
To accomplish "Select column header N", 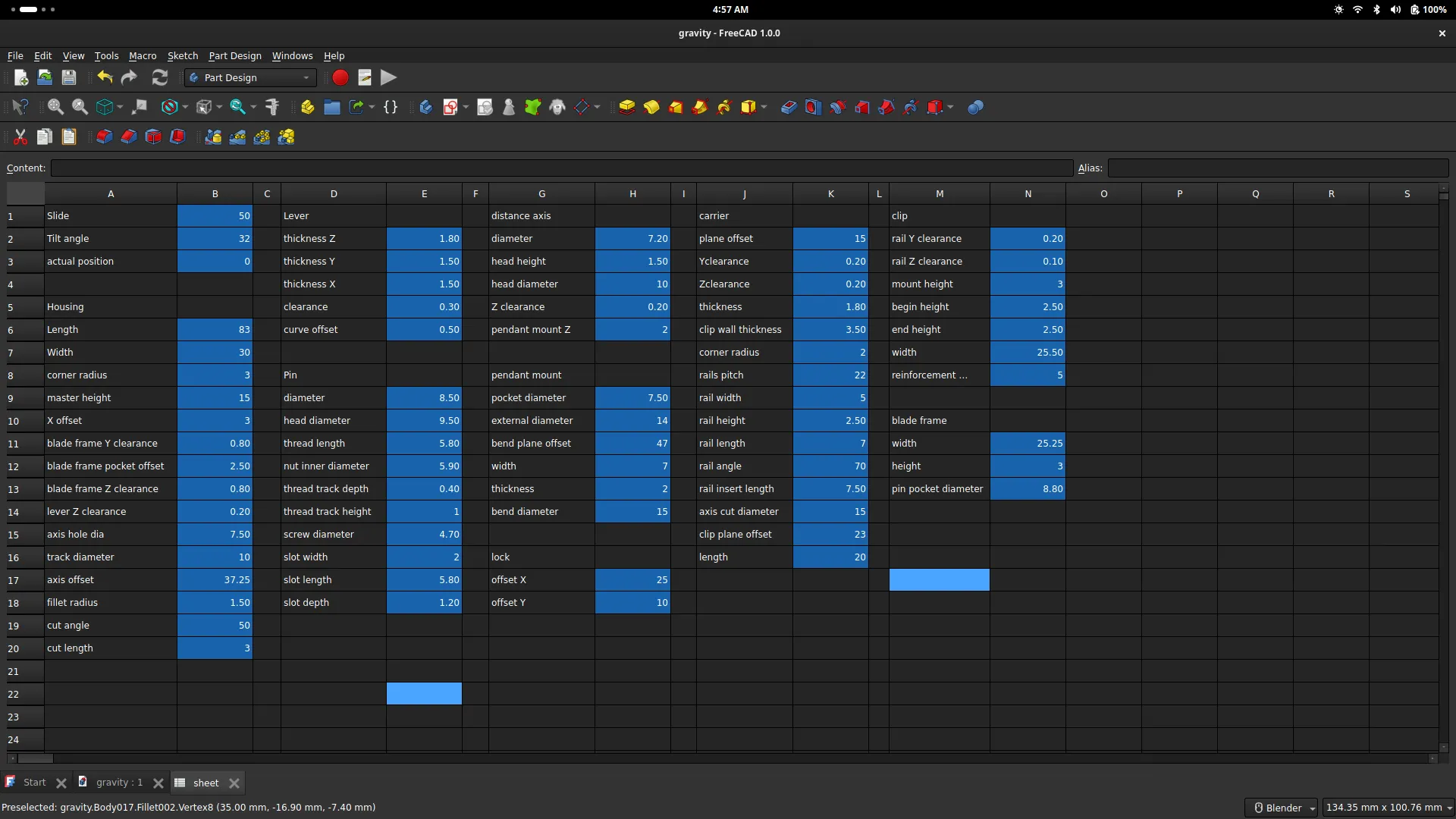I will coord(1028,194).
